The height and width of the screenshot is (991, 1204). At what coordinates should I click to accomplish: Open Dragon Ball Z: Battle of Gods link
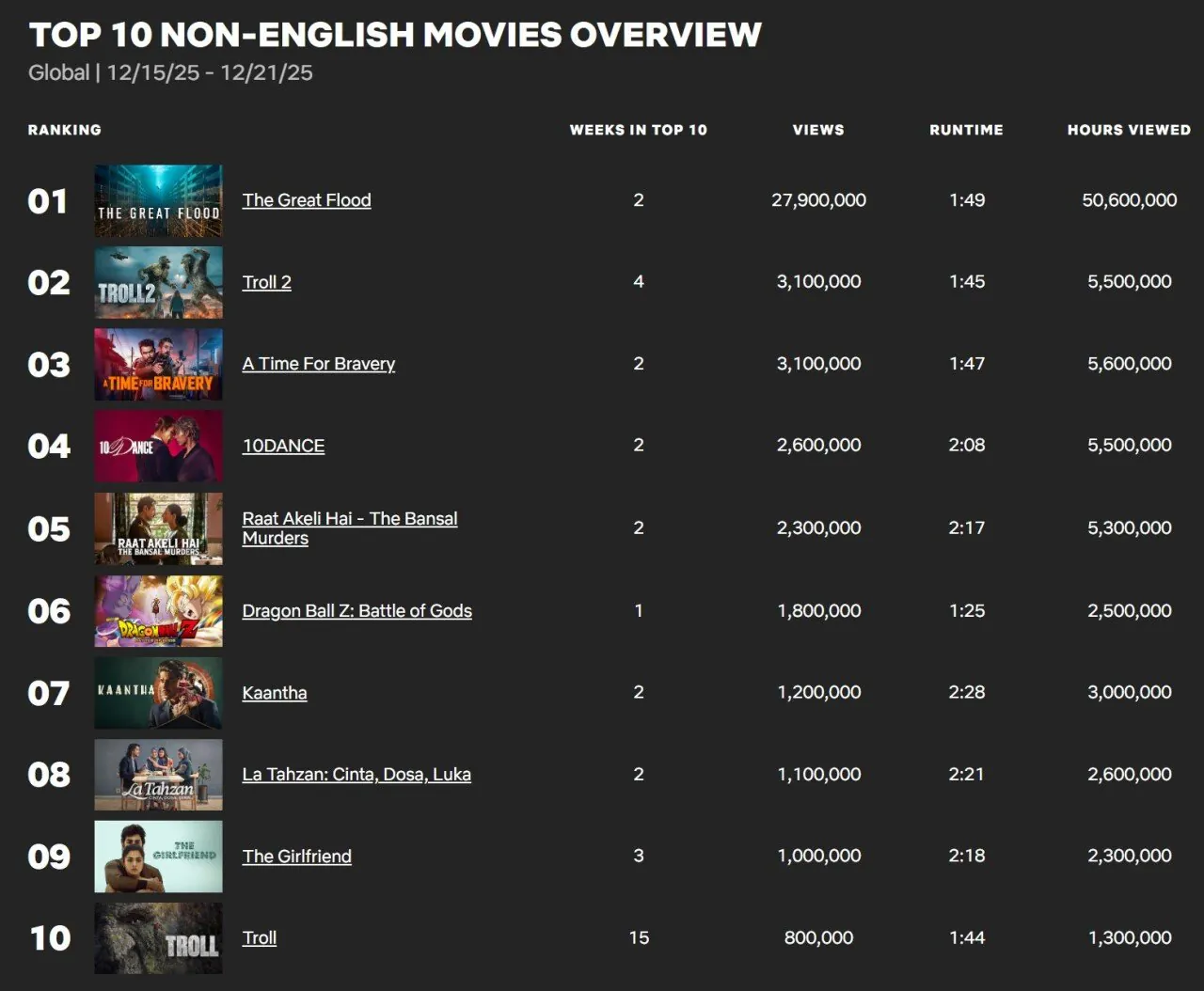(356, 611)
